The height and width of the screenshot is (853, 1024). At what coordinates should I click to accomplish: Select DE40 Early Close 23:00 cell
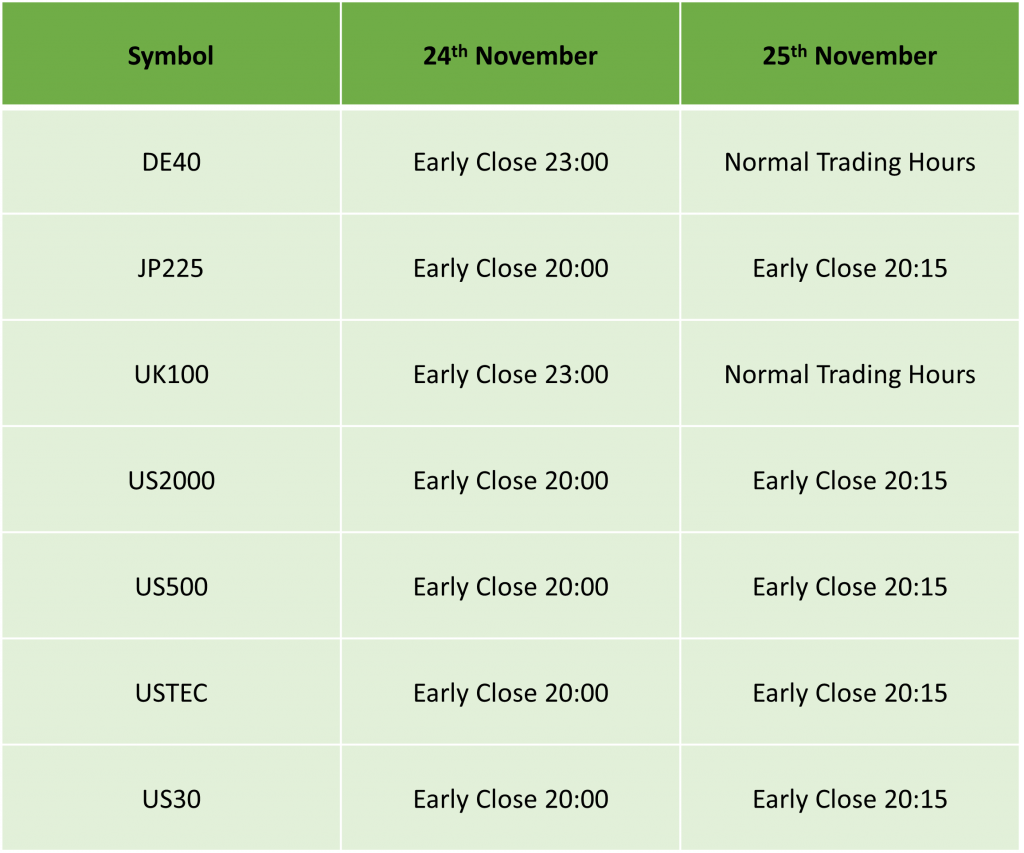tap(510, 161)
